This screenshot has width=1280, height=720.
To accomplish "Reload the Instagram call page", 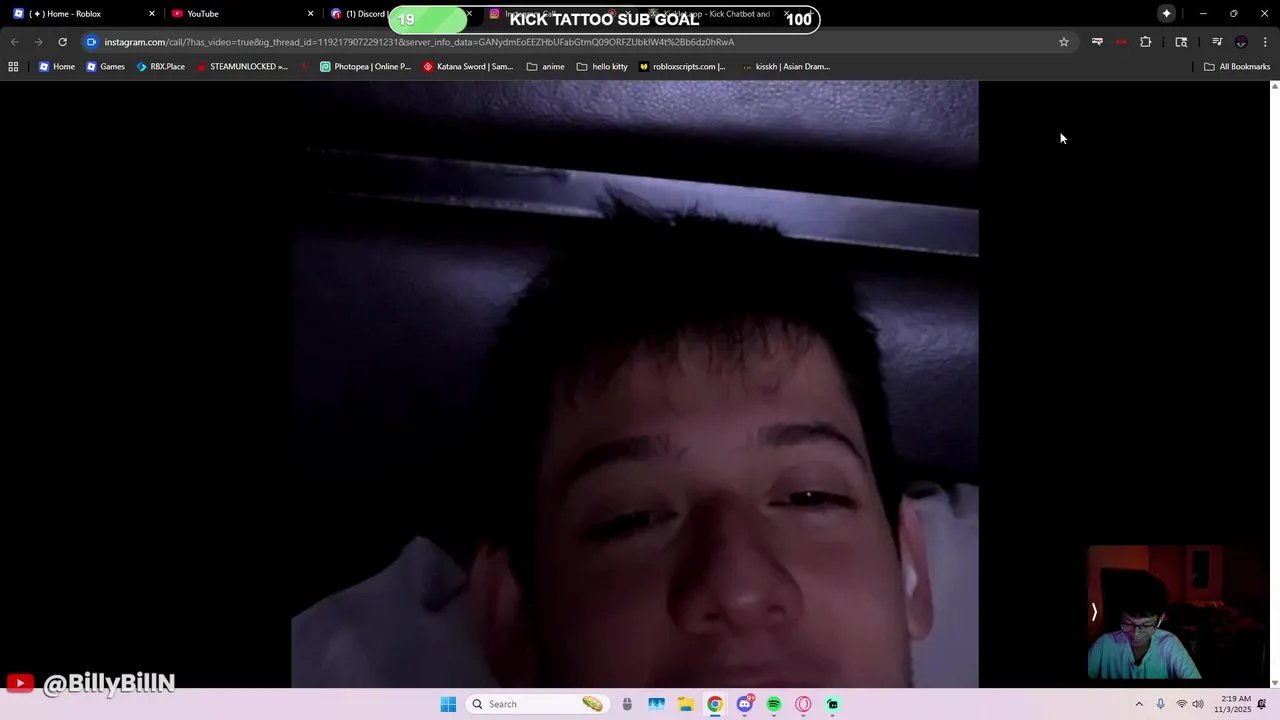I will [62, 42].
